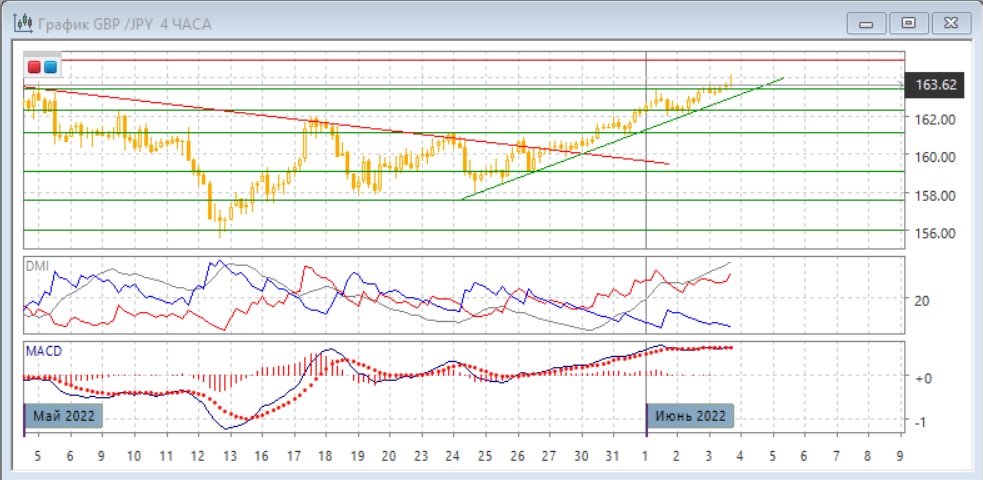Click date 9 at right end of time axis

(x=899, y=455)
